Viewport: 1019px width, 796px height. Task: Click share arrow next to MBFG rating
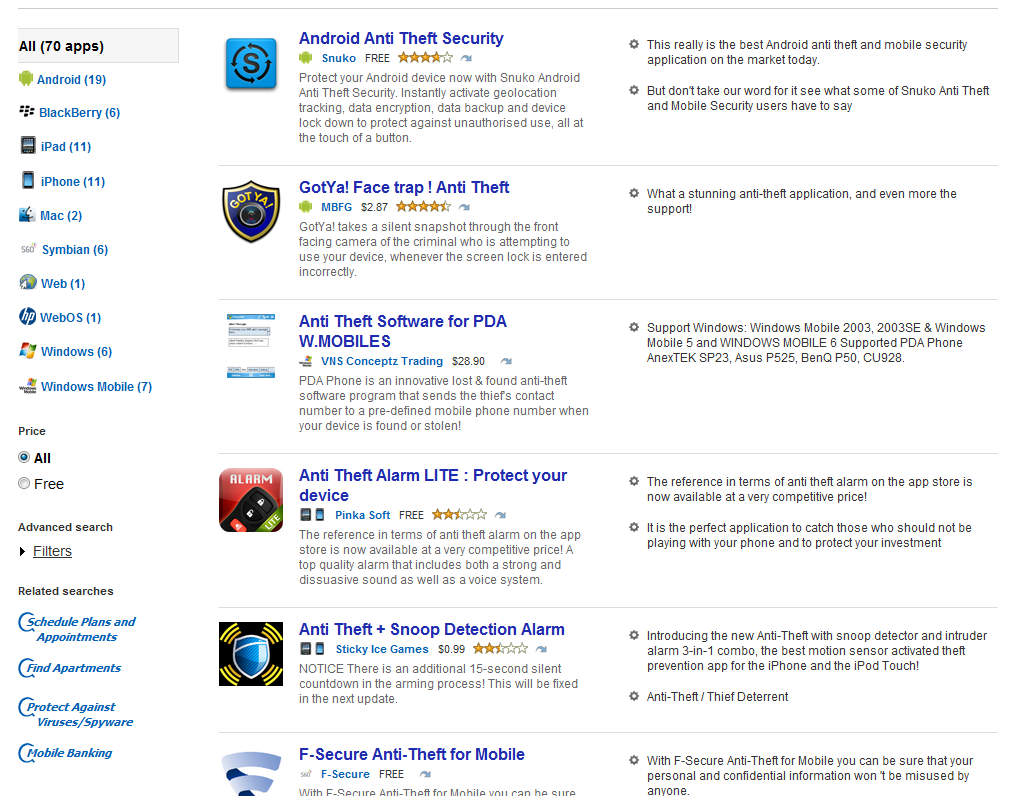point(464,207)
